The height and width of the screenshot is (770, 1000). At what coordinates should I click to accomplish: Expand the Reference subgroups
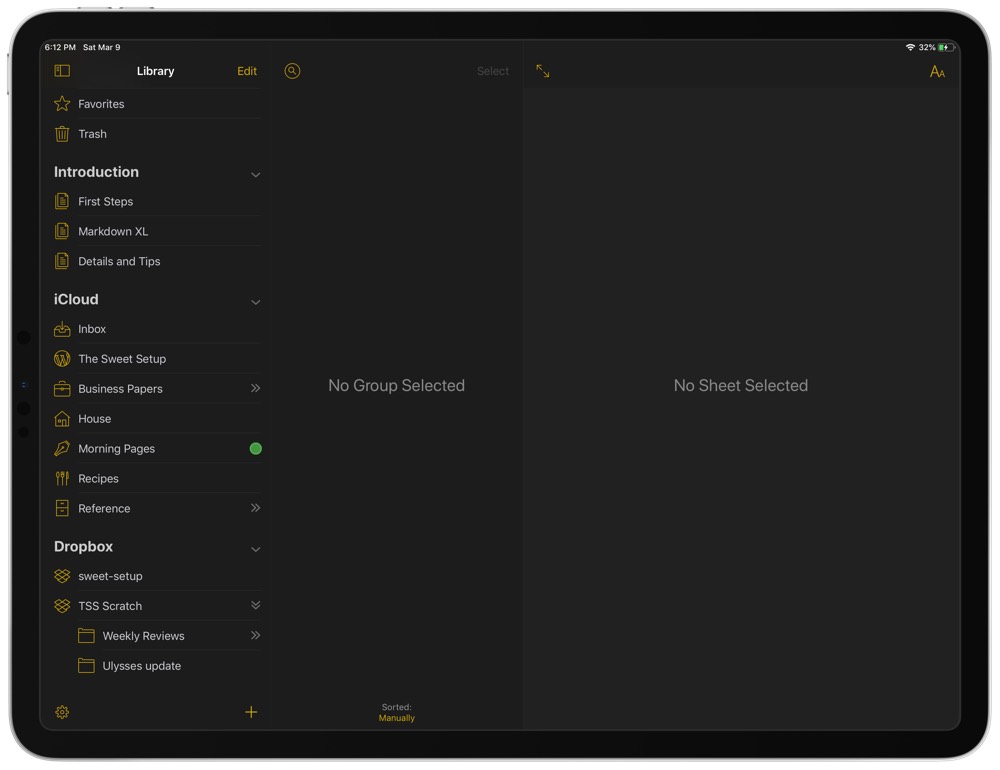tap(256, 508)
